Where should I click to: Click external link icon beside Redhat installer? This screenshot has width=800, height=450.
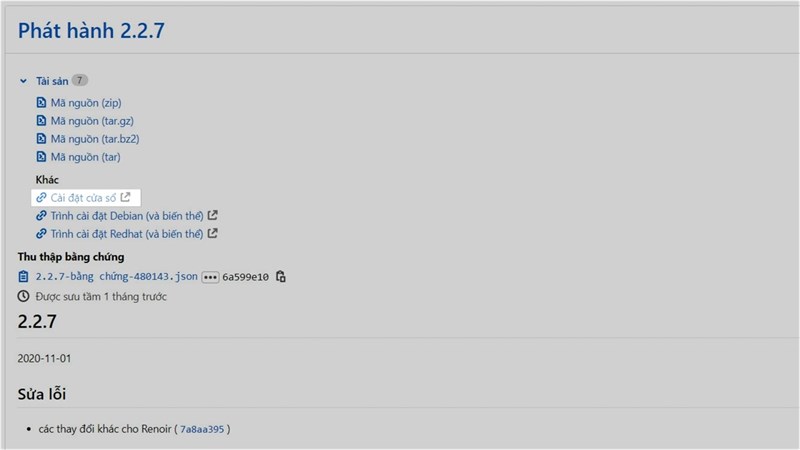pyautogui.click(x=212, y=233)
